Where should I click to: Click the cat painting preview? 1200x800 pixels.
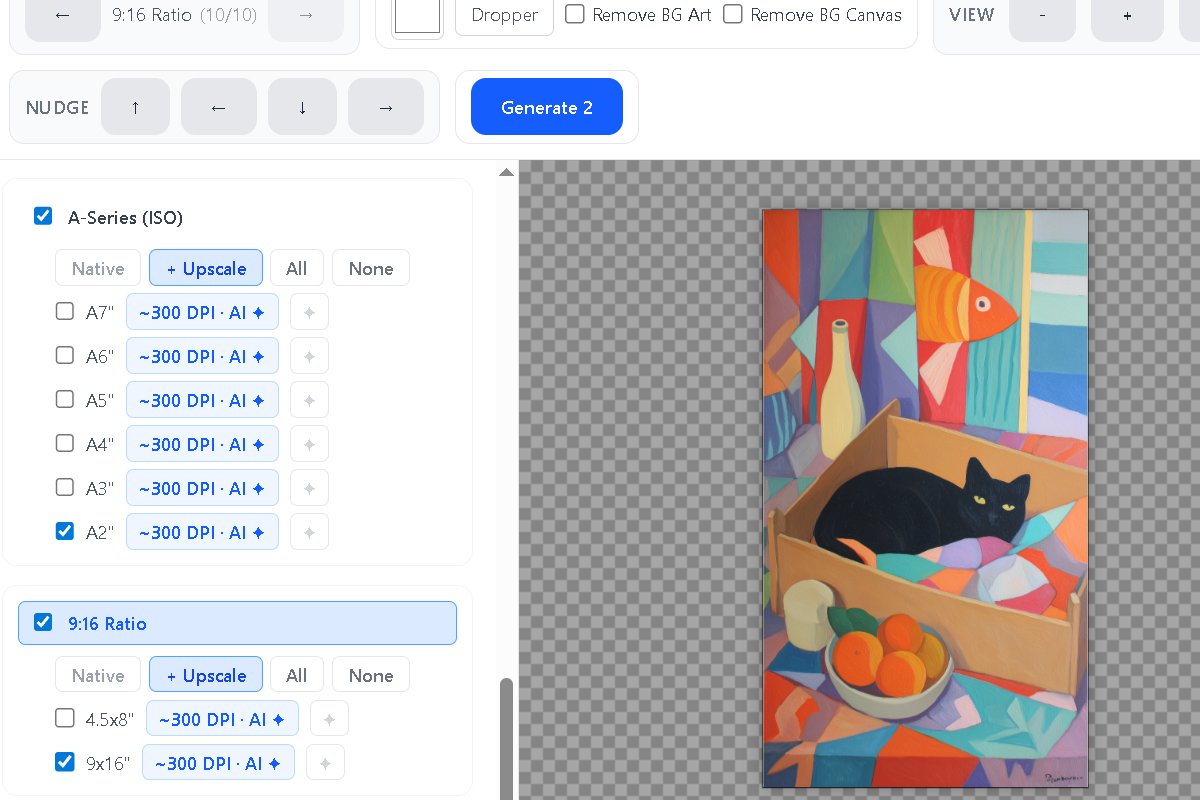(925, 497)
